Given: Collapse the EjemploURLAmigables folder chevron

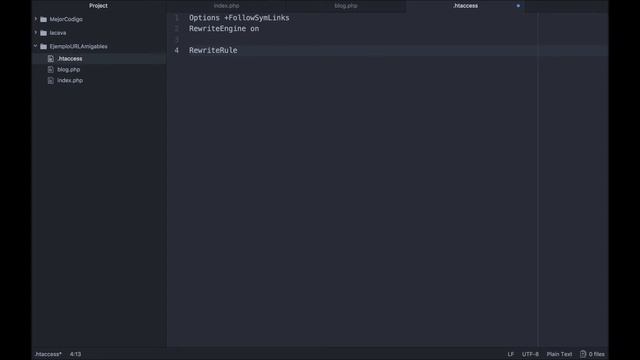Looking at the screenshot, I should point(36,46).
